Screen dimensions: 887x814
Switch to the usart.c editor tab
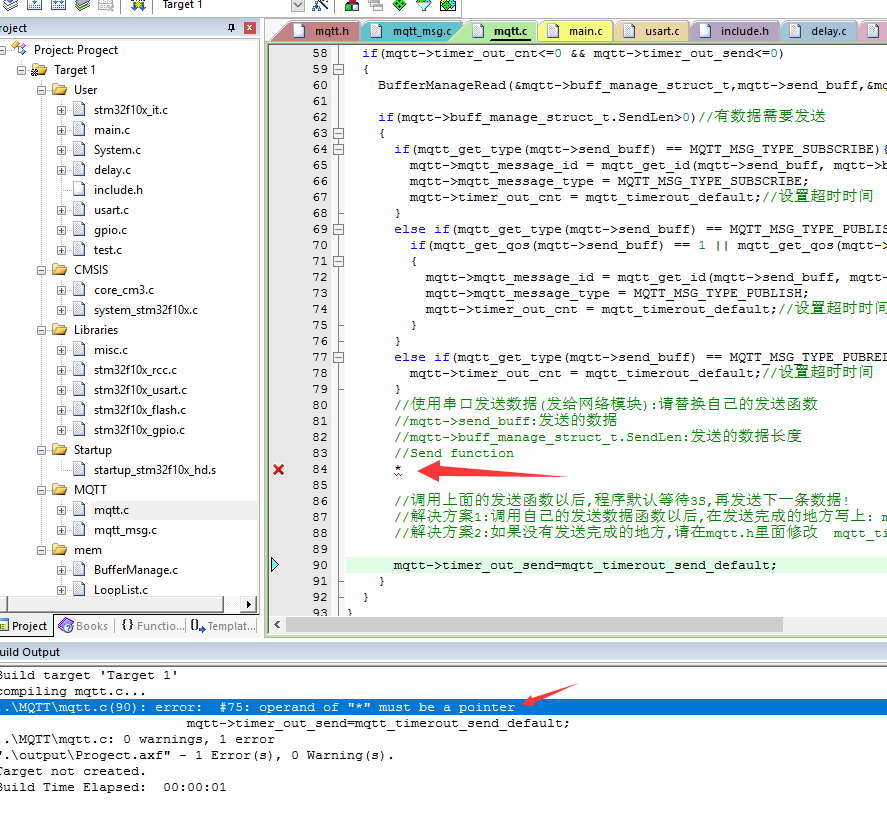click(x=651, y=31)
